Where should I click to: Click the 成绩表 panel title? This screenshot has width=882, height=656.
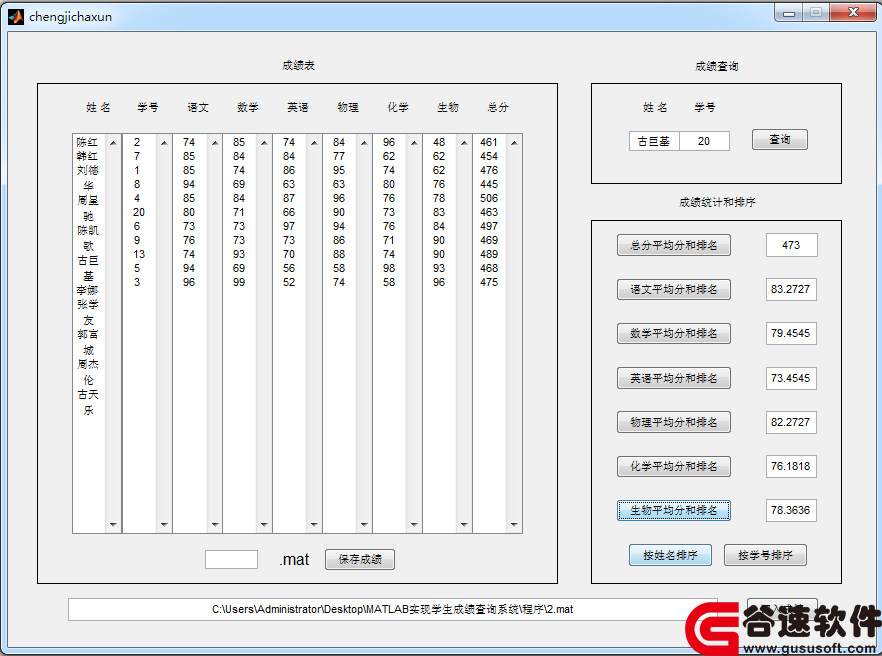click(x=298, y=66)
